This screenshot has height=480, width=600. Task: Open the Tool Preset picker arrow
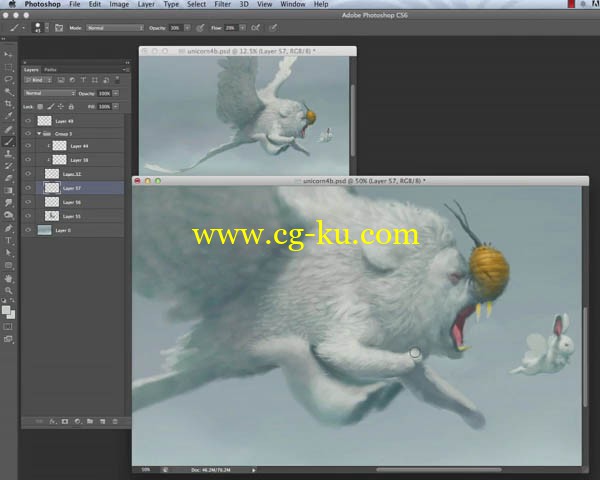[24, 28]
